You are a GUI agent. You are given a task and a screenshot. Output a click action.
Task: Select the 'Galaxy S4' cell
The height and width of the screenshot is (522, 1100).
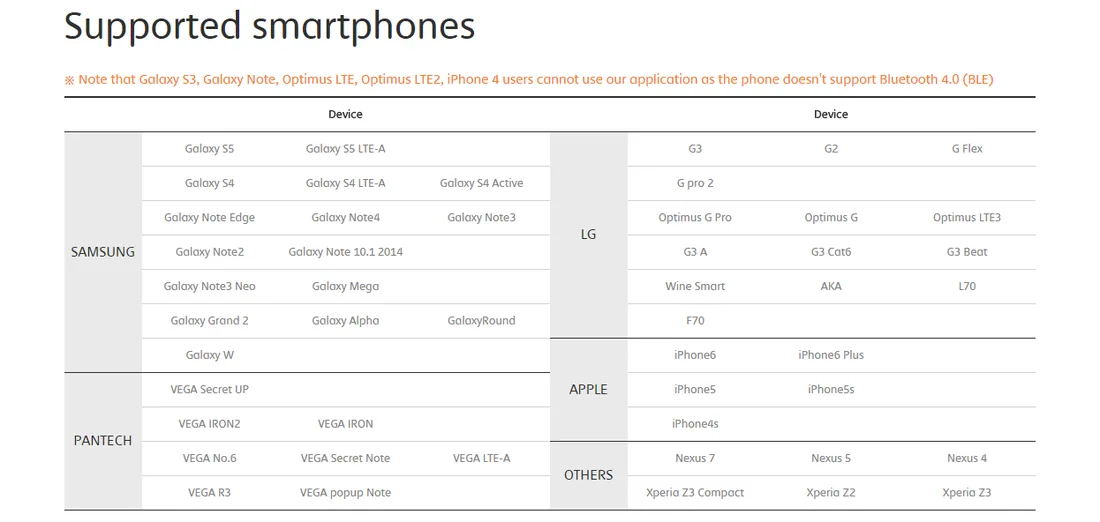210,183
